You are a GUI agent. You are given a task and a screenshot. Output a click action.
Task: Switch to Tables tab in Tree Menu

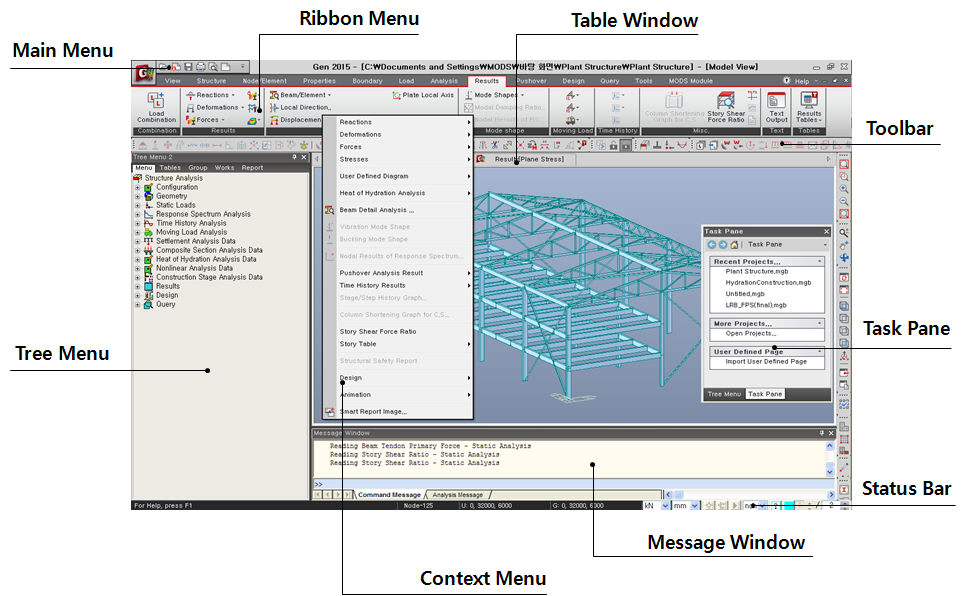point(170,167)
